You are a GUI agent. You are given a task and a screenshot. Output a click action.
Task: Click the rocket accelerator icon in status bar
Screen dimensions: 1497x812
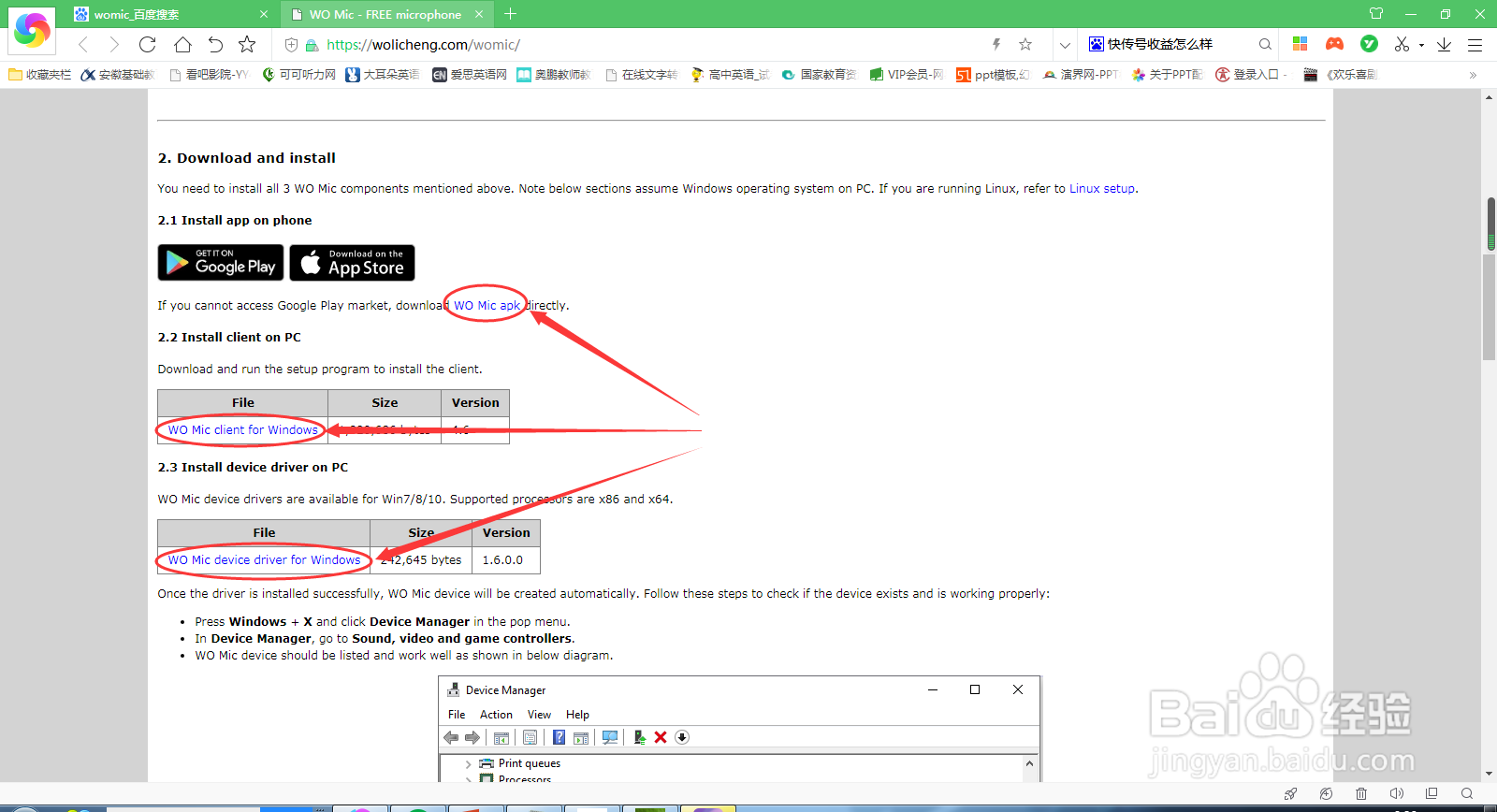1291,793
